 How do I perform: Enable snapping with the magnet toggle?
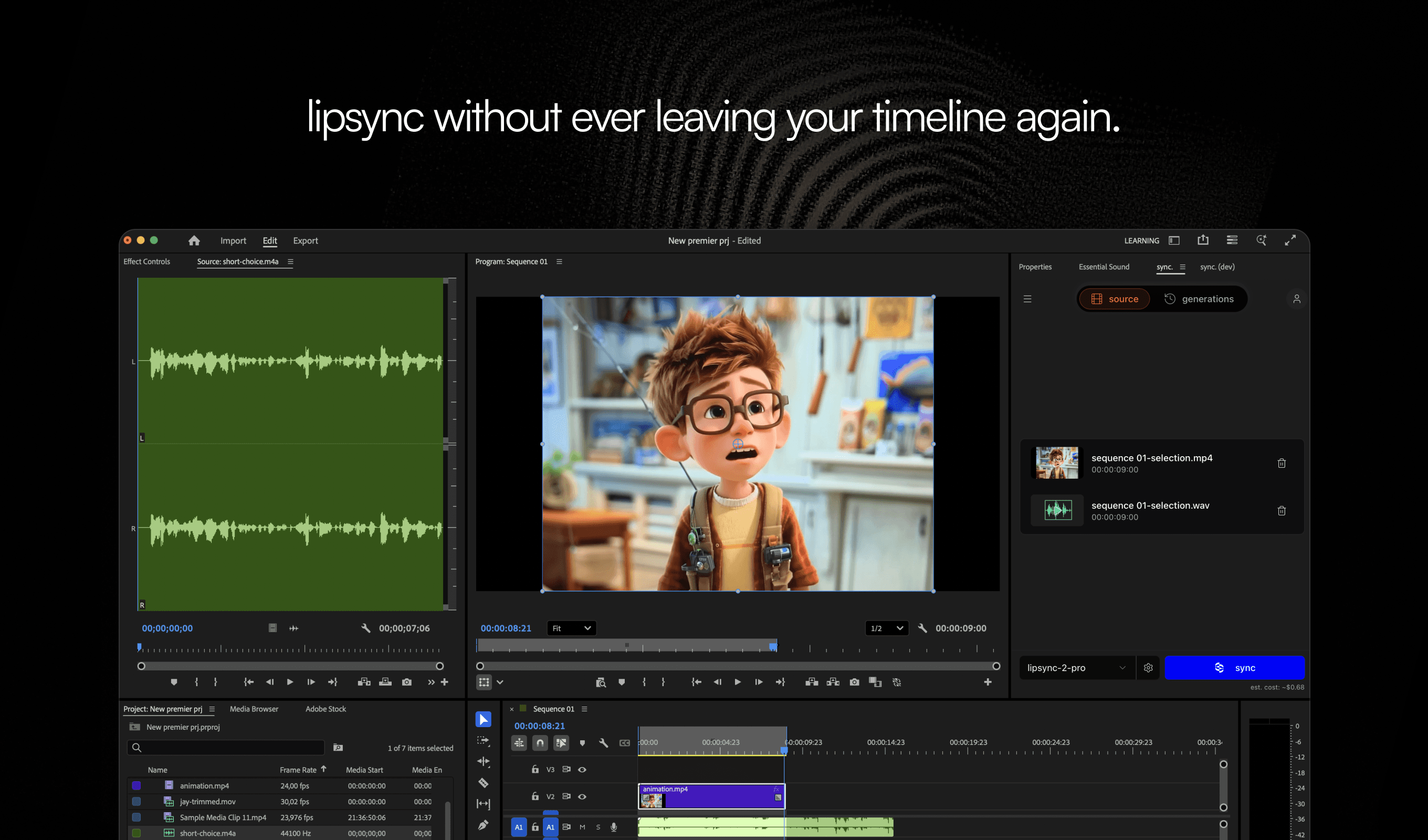click(x=540, y=743)
